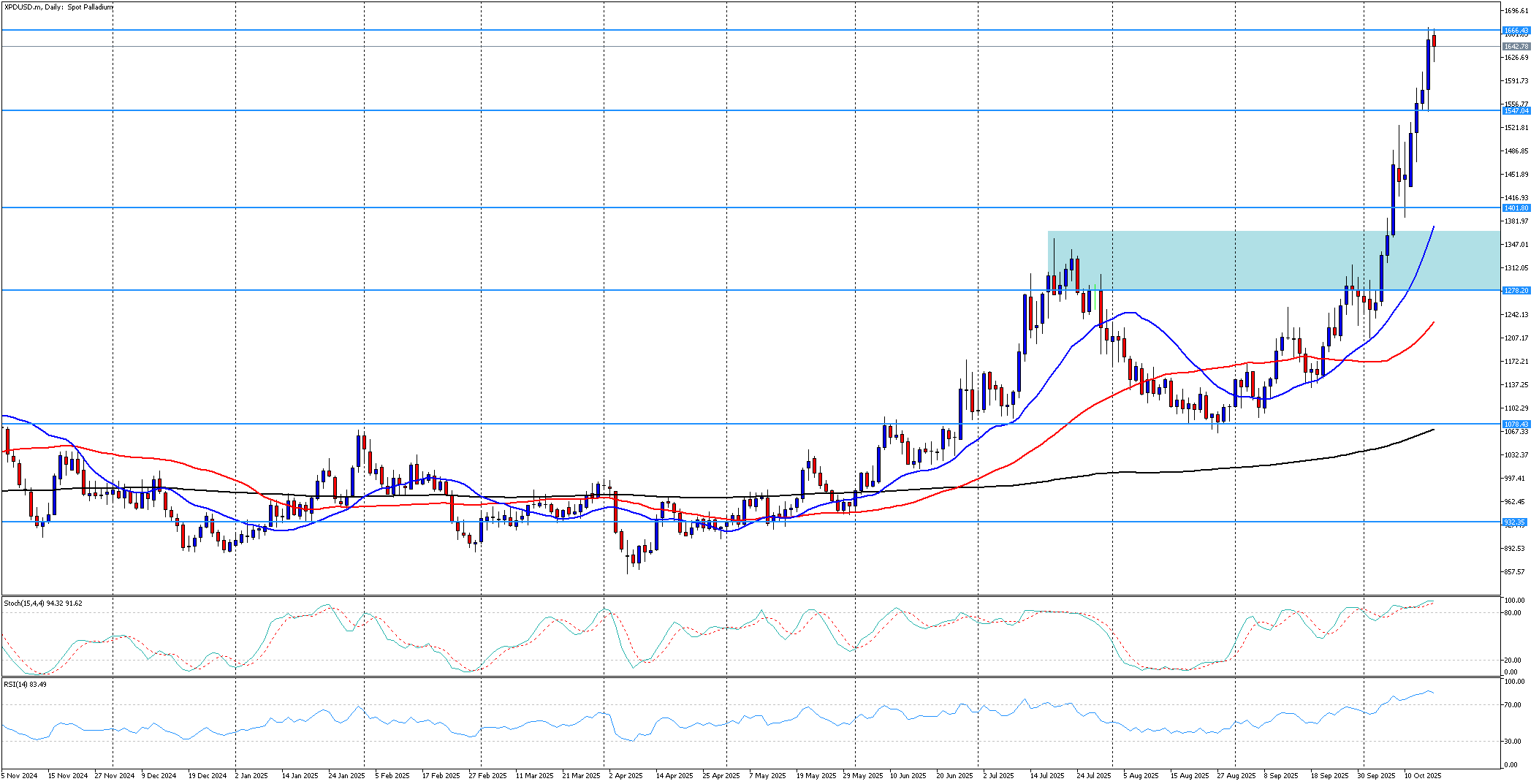Click the RSI(14) indicator label
The image size is (1539, 784).
[26, 685]
